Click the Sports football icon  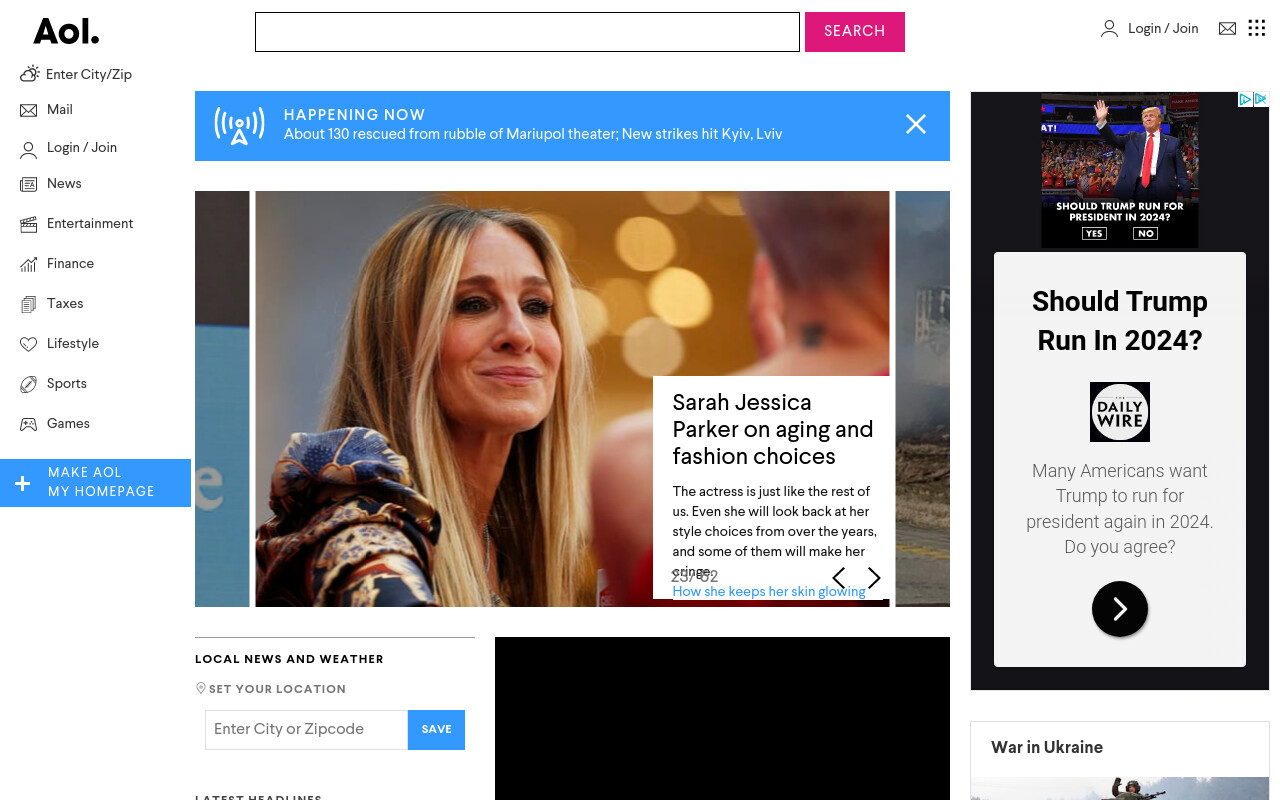tap(28, 384)
